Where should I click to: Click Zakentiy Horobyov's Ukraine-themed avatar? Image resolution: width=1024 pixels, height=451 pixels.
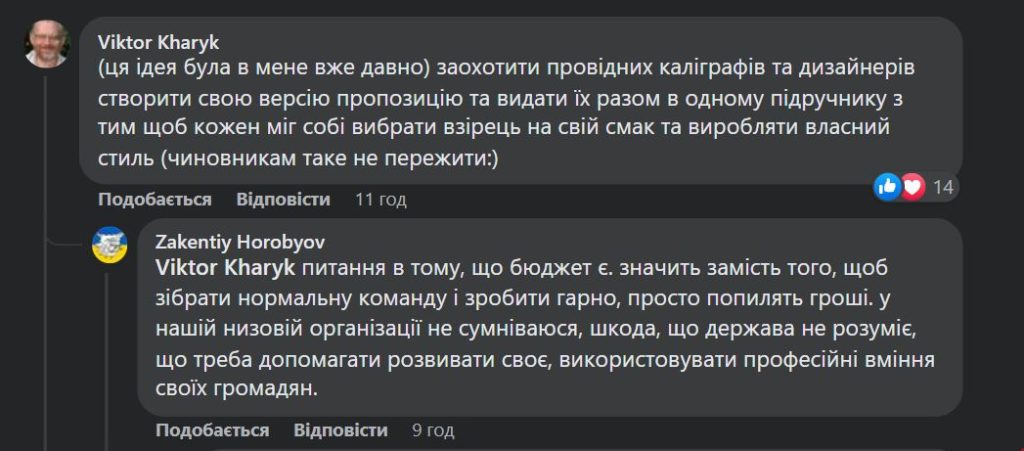click(109, 245)
